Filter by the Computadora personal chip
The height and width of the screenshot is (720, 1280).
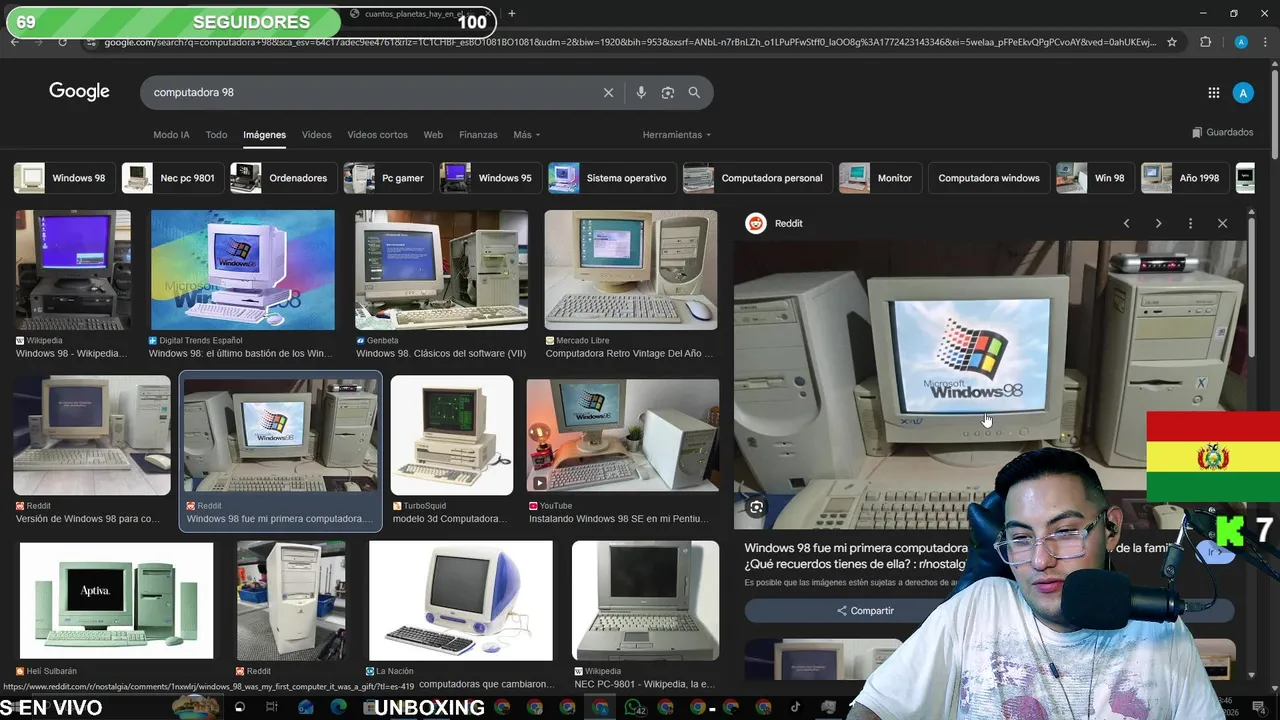[x=756, y=178]
